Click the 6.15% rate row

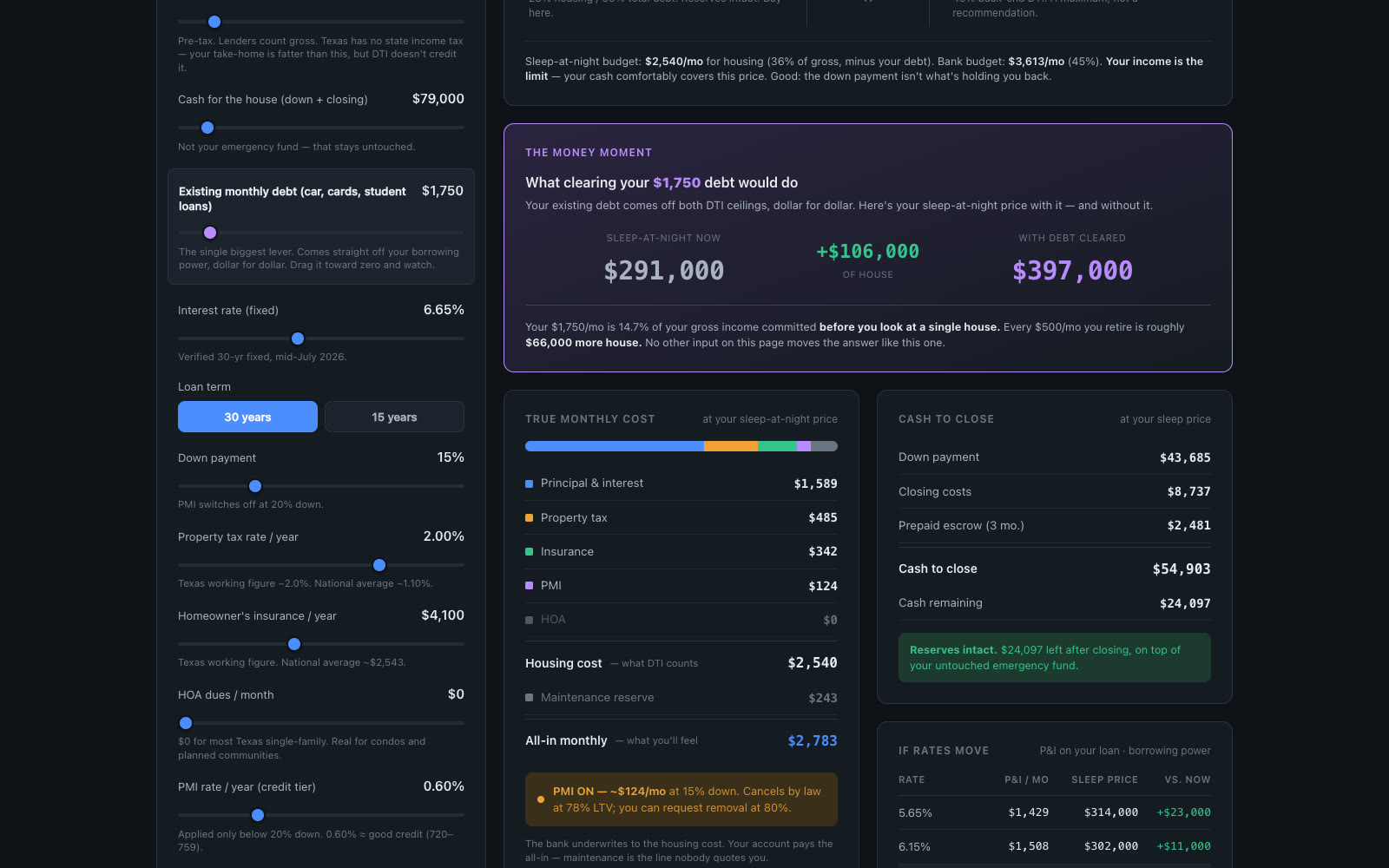pyautogui.click(x=1055, y=846)
